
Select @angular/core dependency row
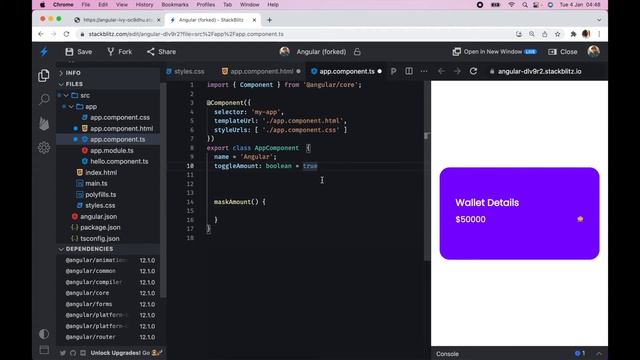[110, 293]
